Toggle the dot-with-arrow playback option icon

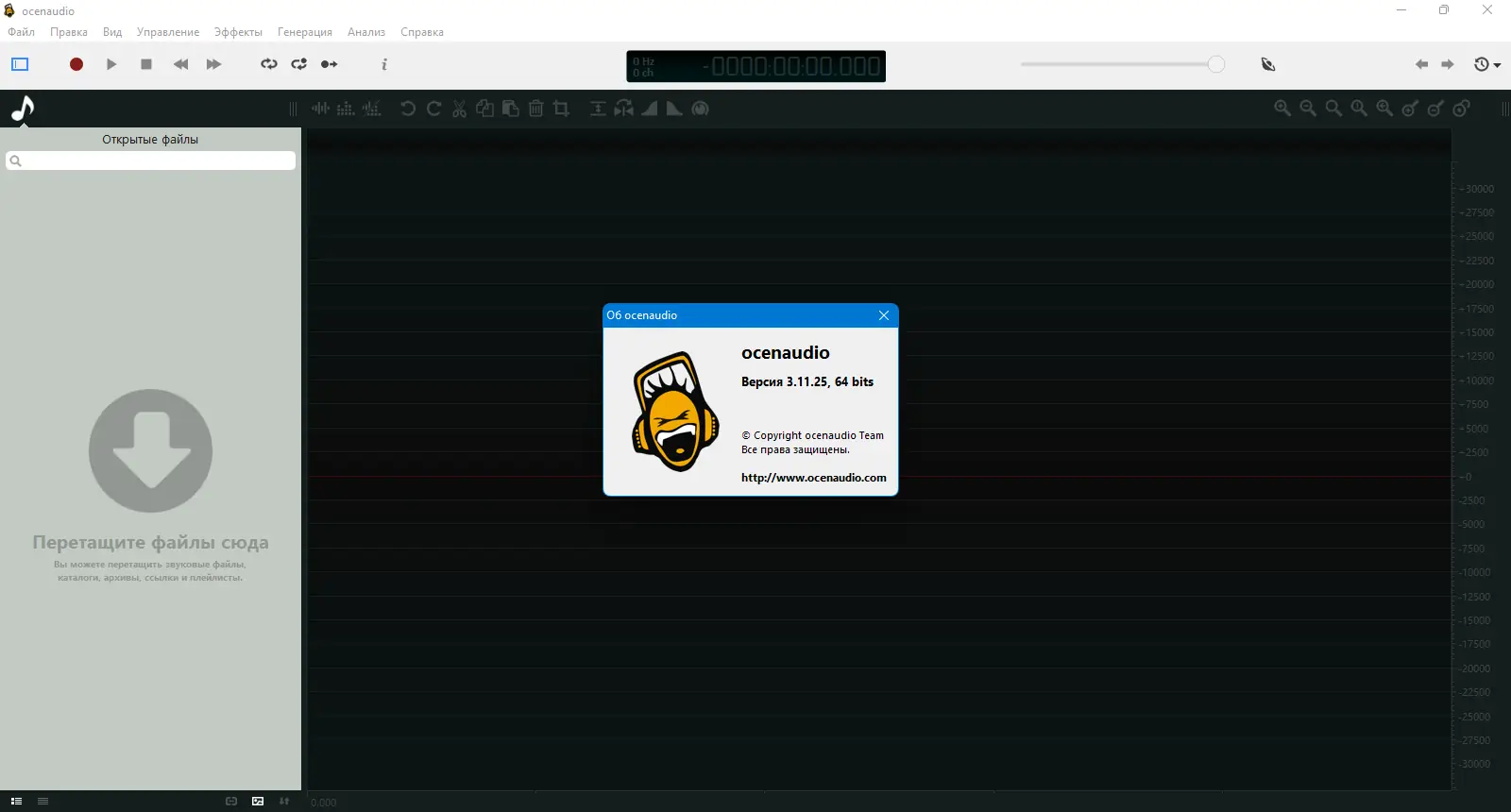point(329,64)
